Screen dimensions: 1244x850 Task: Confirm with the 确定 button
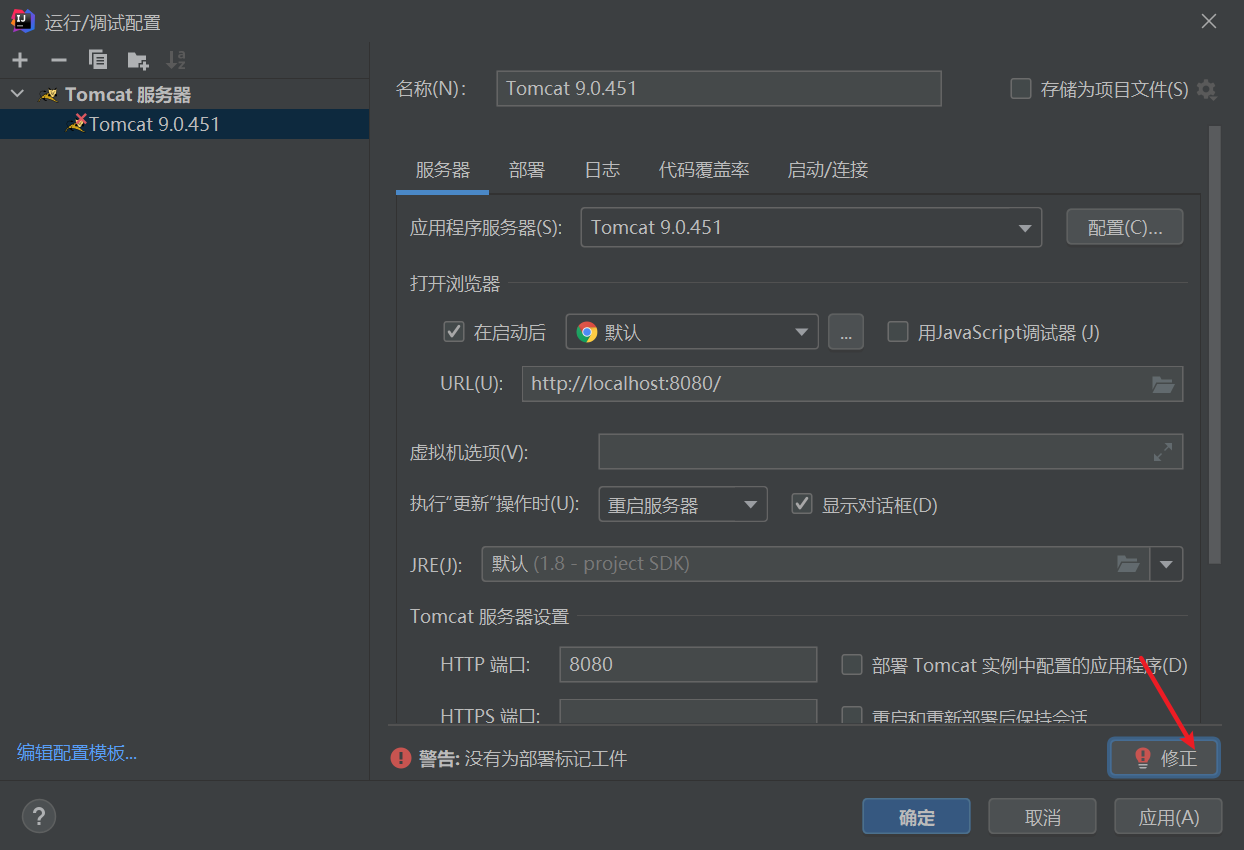click(917, 817)
